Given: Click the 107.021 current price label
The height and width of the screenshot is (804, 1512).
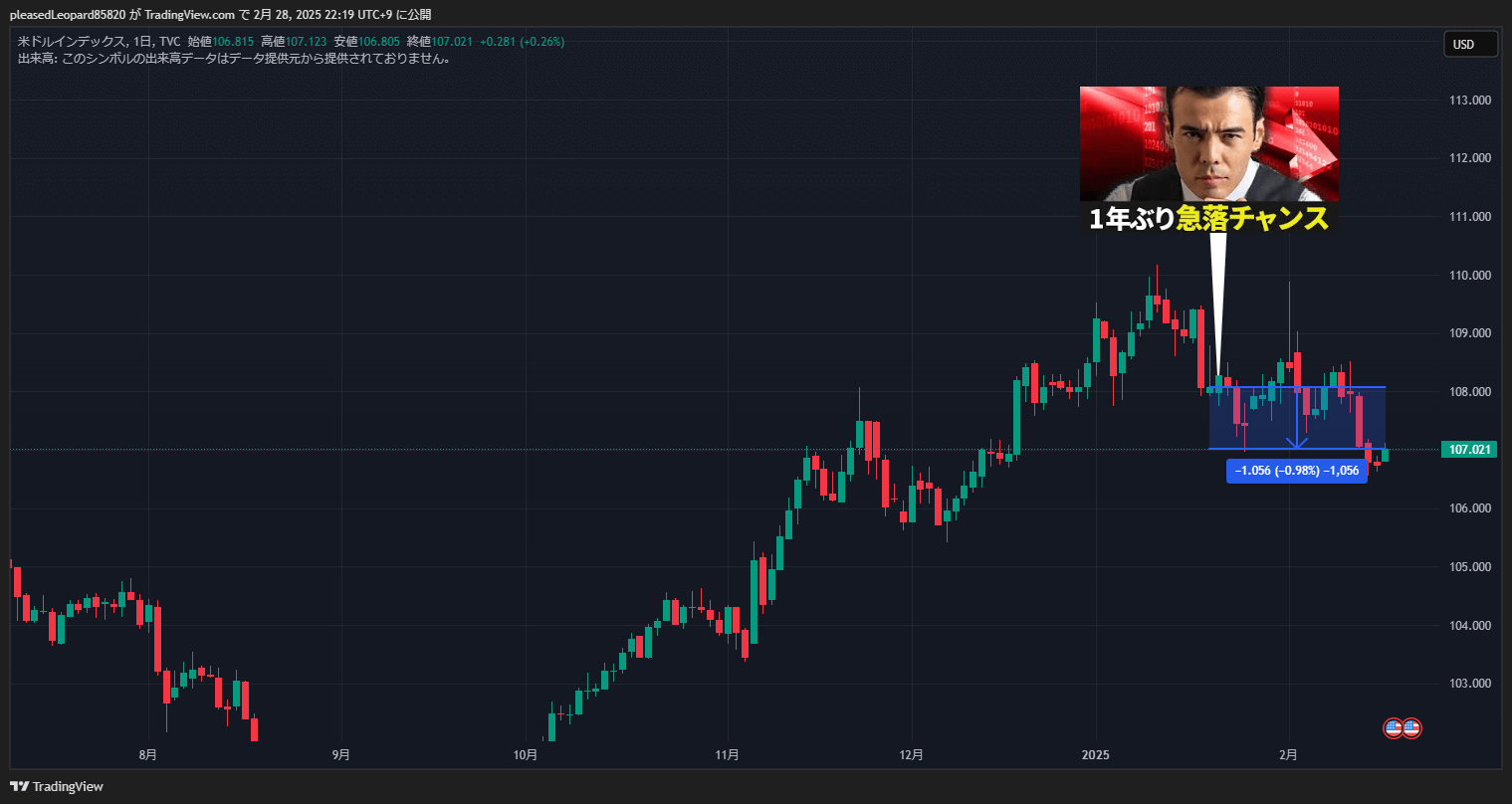Looking at the screenshot, I should (x=1468, y=450).
